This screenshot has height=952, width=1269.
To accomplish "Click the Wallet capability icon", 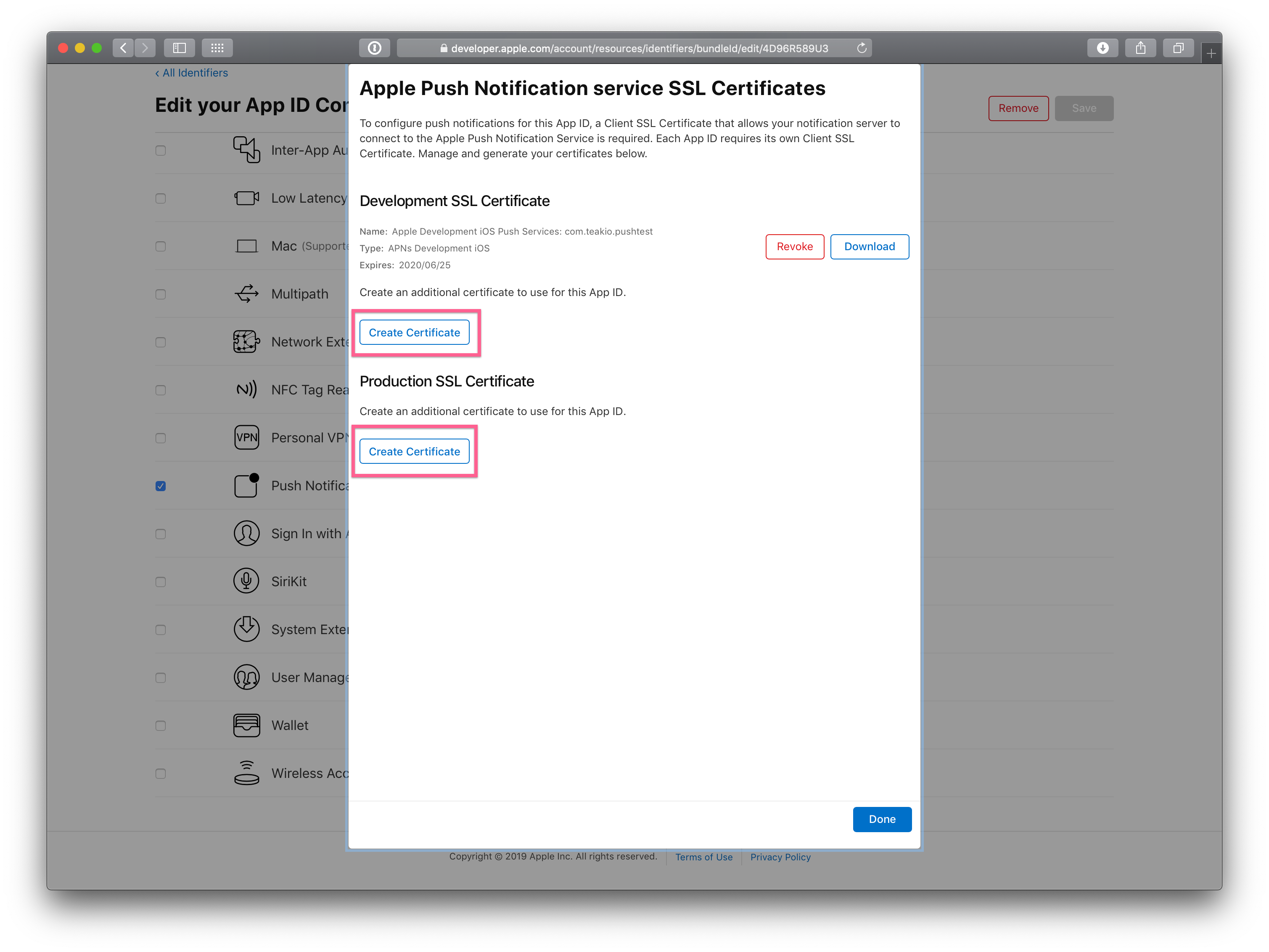I will tap(247, 725).
